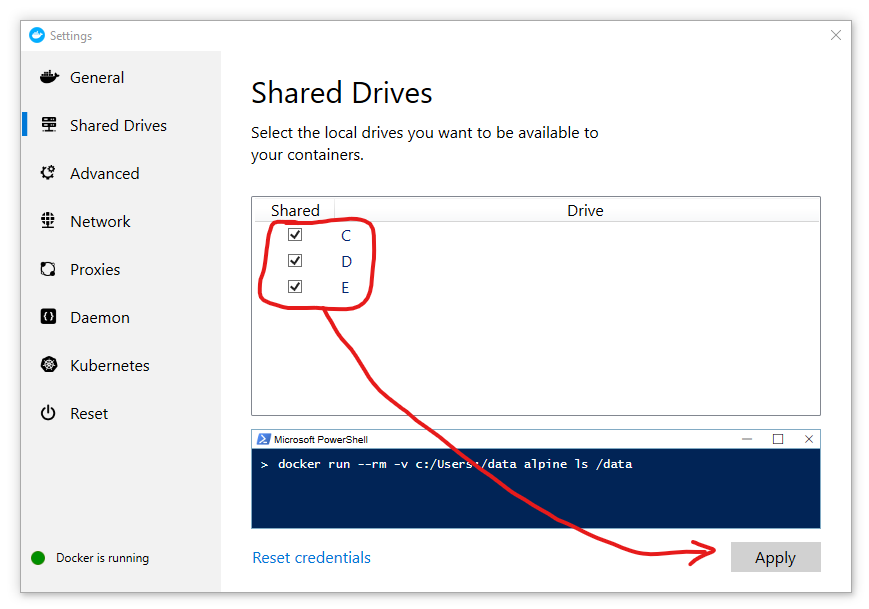Click the Reset credentials link
Screen dimensions: 869x609
click(311, 558)
